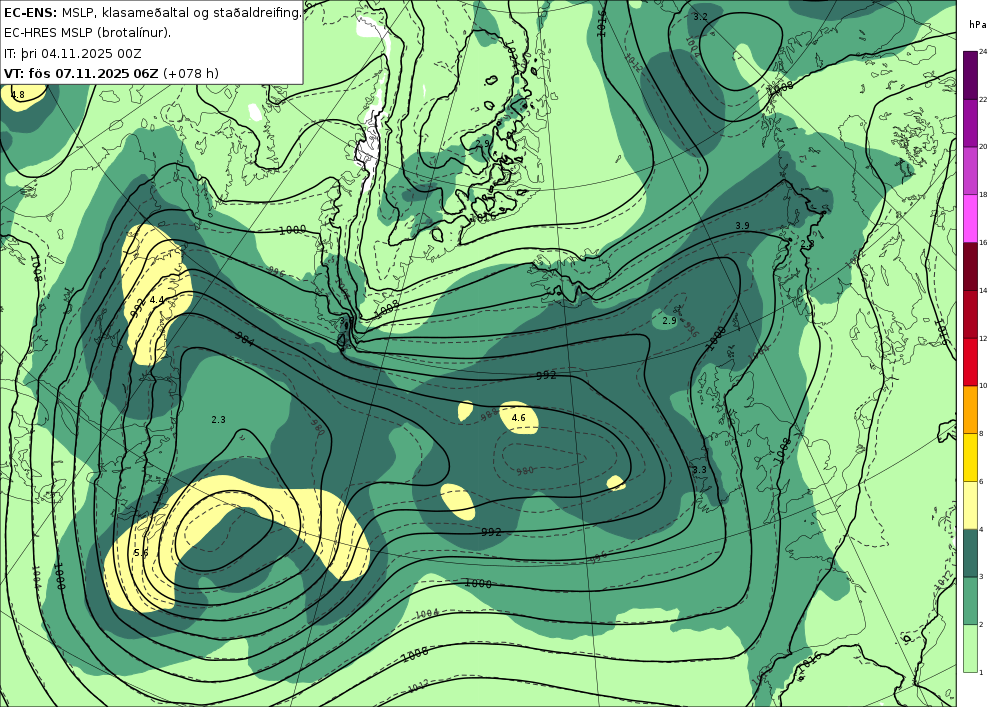Click the '4.8' spread value on the map

tap(18, 95)
